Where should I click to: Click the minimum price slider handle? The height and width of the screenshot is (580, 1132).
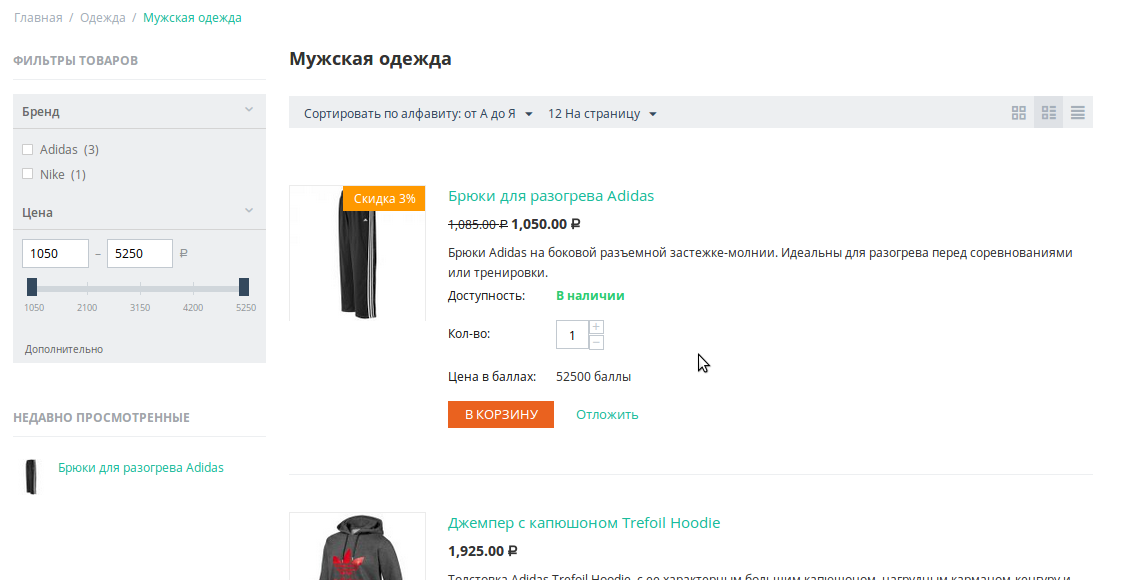(x=32, y=287)
